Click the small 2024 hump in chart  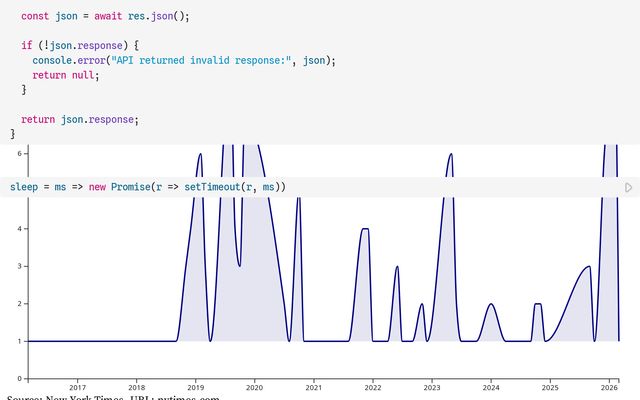tap(490, 304)
